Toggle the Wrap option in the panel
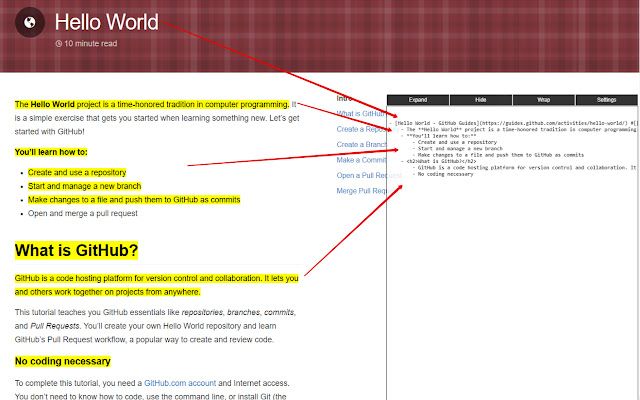 (x=543, y=100)
